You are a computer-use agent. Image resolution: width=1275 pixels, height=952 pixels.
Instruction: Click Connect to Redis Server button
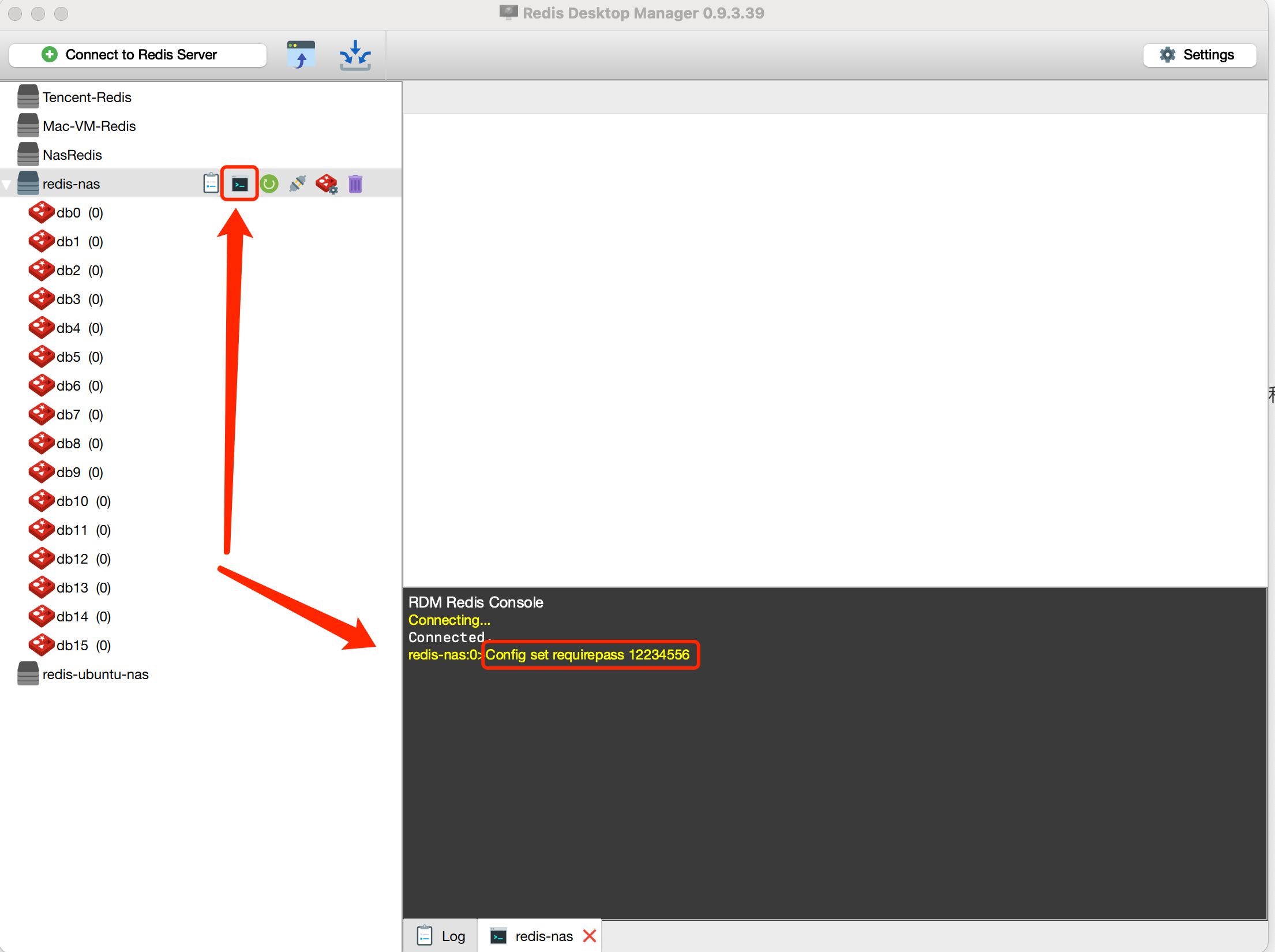click(138, 55)
